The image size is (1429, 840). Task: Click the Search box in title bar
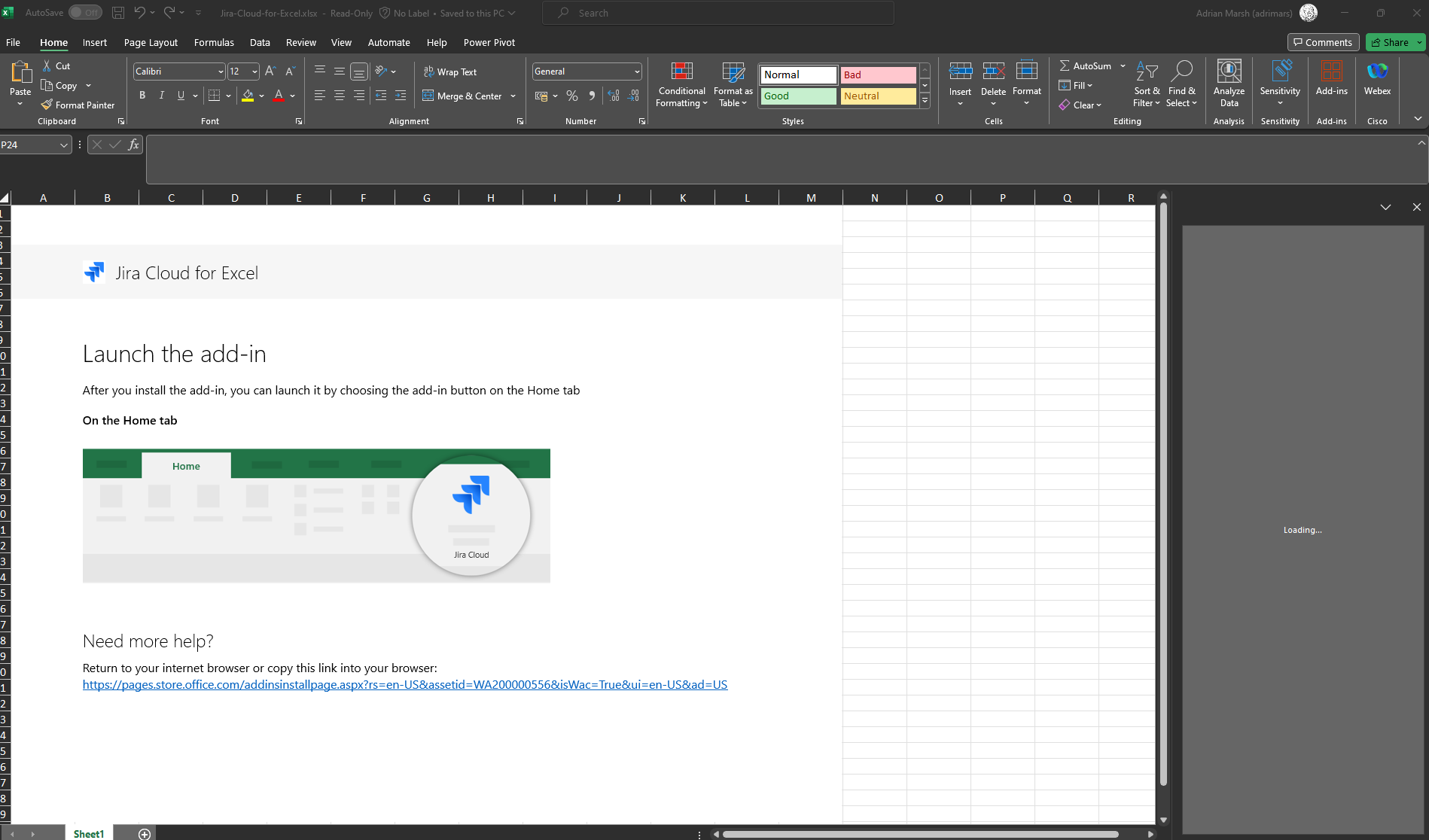(x=718, y=13)
